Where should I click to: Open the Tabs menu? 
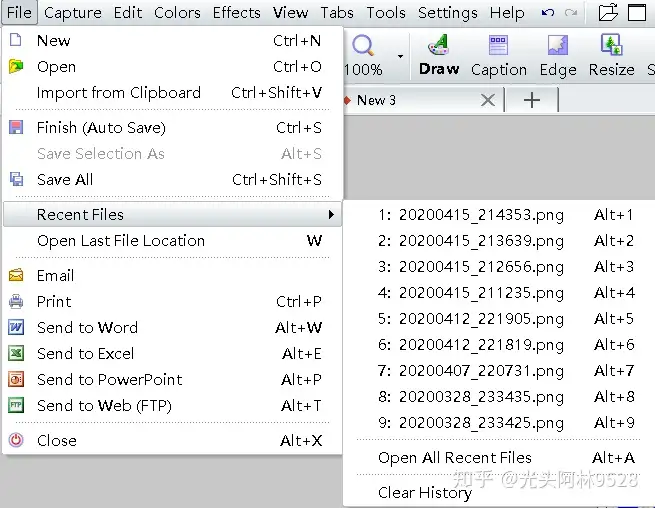tap(337, 13)
